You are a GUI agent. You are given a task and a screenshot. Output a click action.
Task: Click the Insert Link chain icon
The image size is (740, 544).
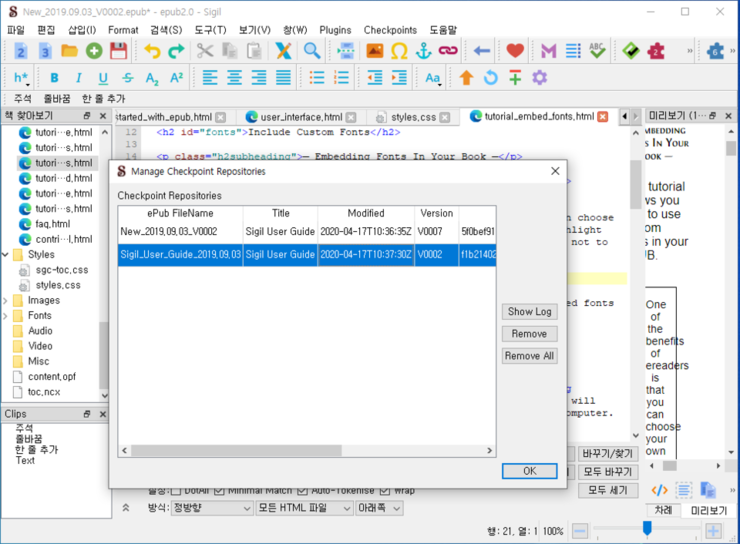448,50
